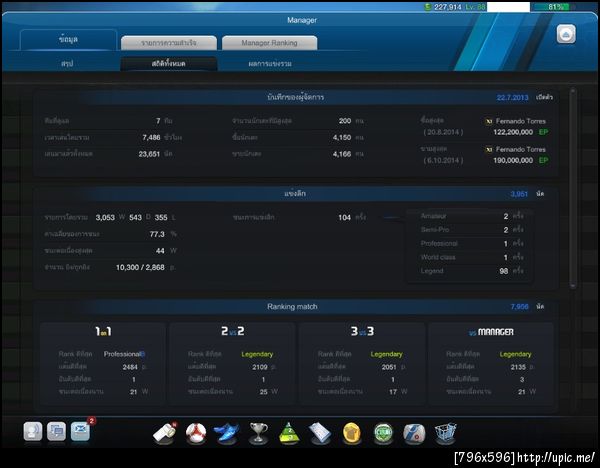Click the Semi-Pro league row
The height and width of the screenshot is (468, 600).
470,230
